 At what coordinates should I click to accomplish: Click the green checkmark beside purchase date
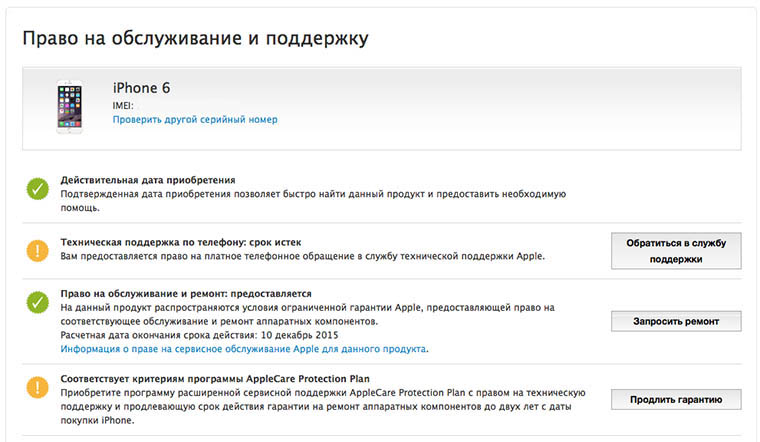pyautogui.click(x=37, y=189)
